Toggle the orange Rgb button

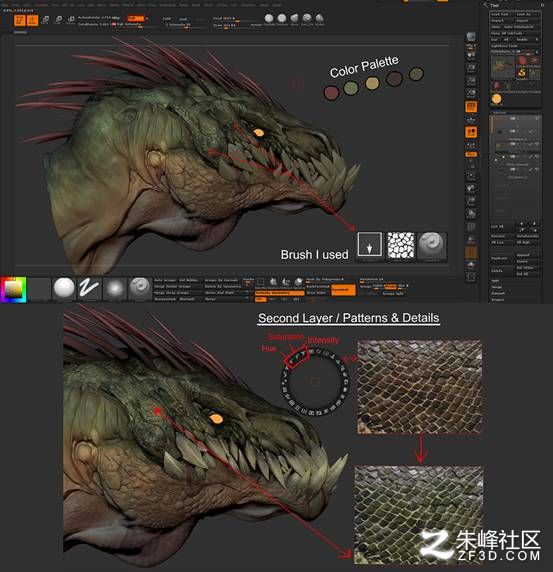click(x=135, y=18)
